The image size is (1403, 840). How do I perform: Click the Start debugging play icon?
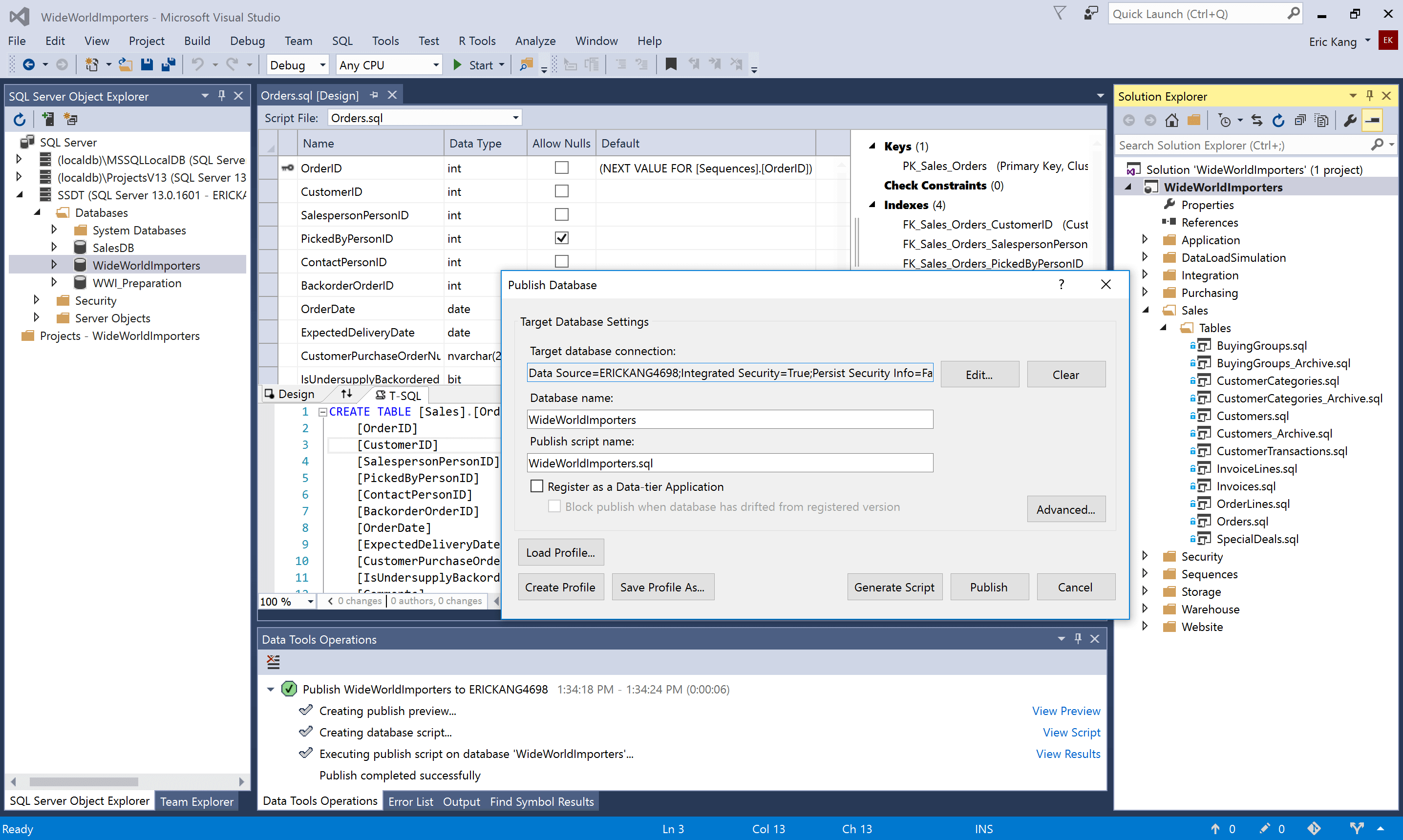[x=457, y=64]
